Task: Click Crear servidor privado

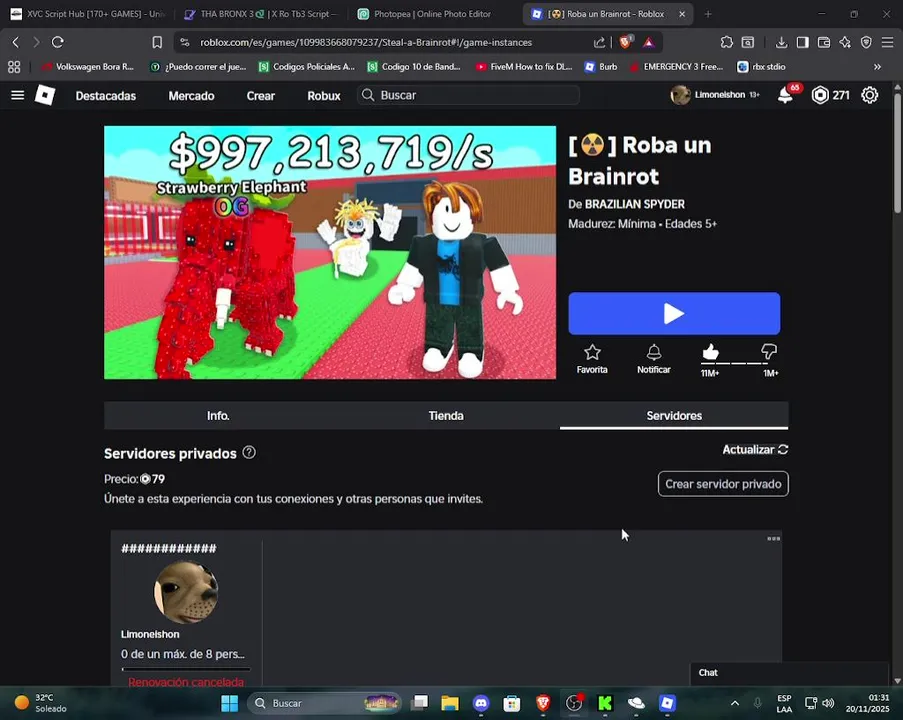Action: tap(723, 484)
